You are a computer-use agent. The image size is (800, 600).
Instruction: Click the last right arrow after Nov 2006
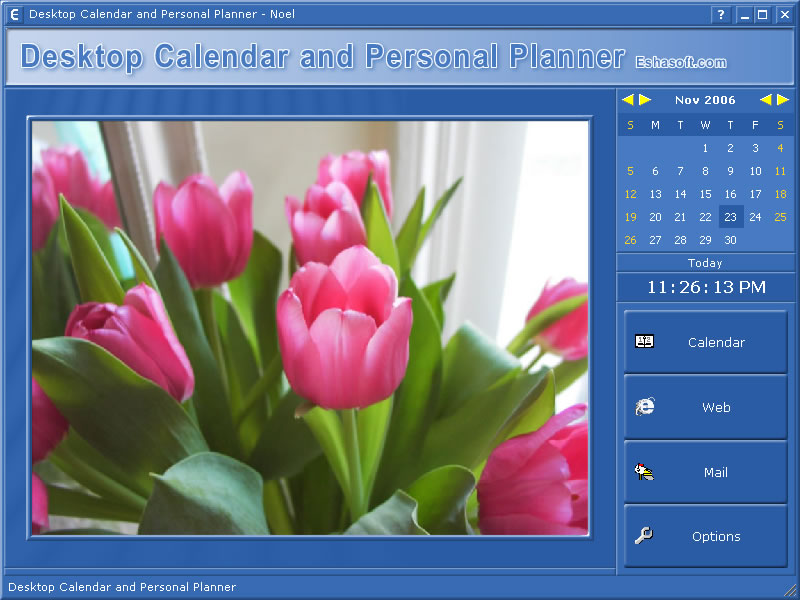click(783, 100)
